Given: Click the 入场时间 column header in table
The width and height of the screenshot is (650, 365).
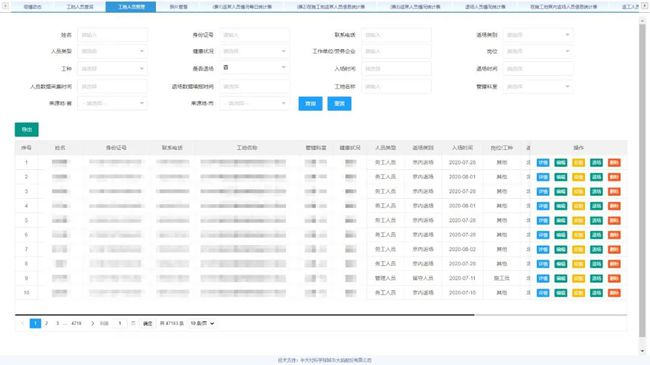Looking at the screenshot, I should coord(462,148).
